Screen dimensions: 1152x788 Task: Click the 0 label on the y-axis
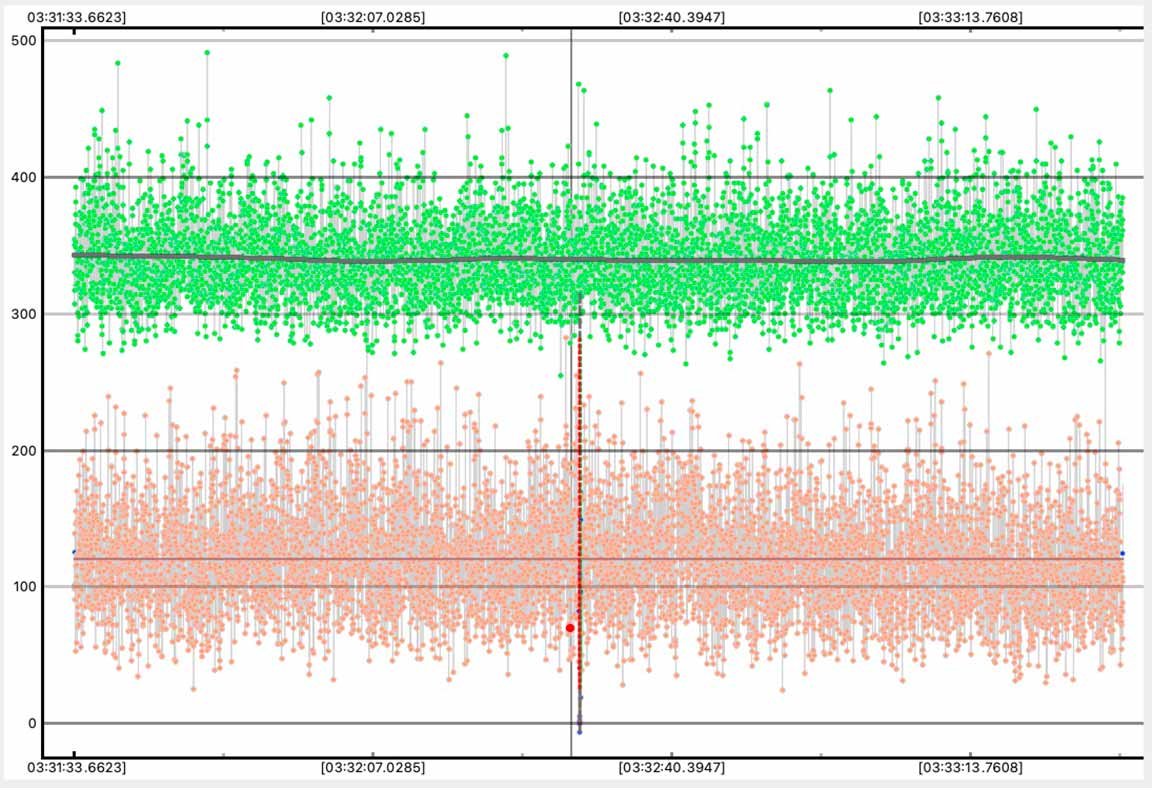30,723
